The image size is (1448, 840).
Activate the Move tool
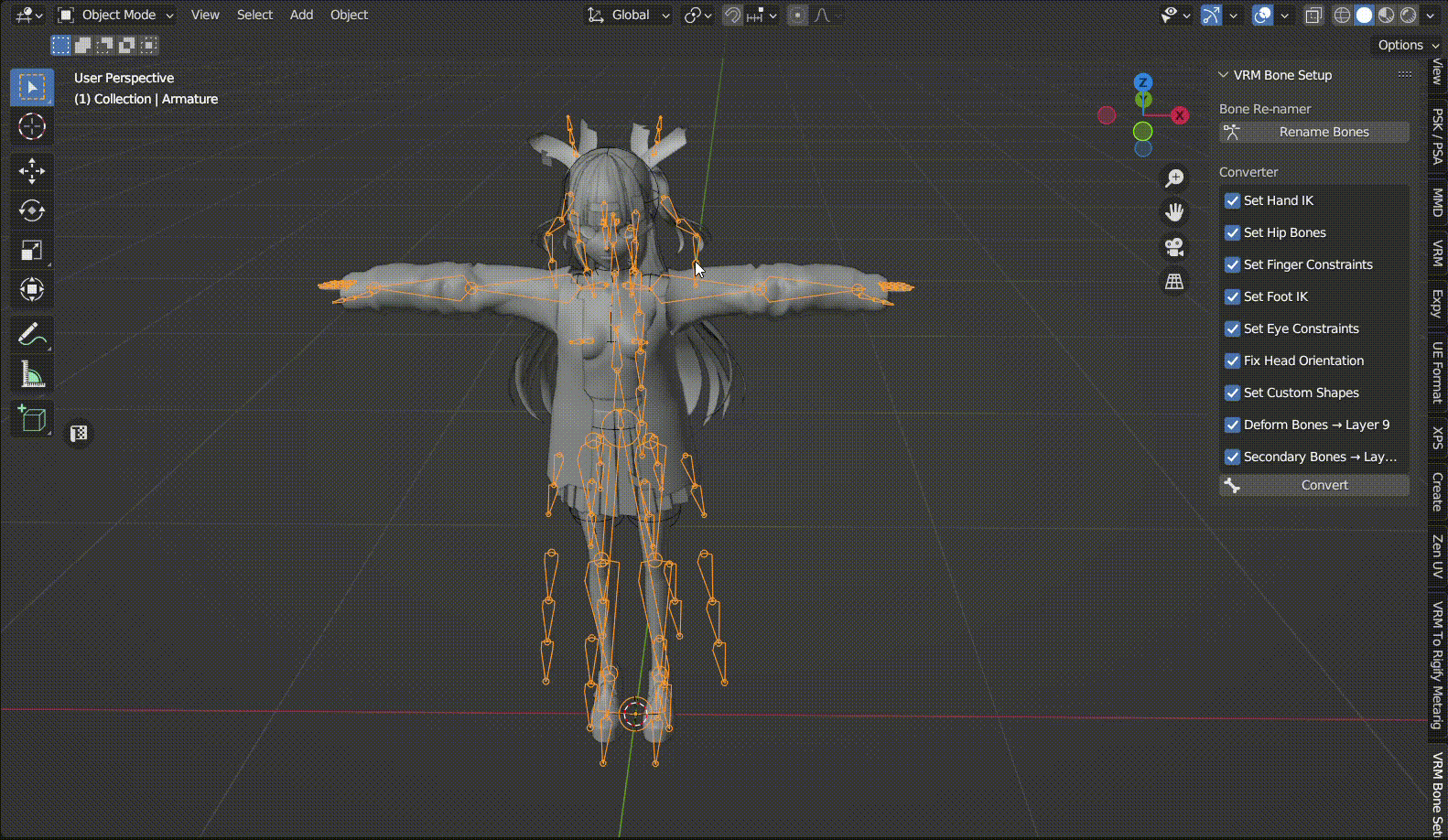pyautogui.click(x=32, y=171)
